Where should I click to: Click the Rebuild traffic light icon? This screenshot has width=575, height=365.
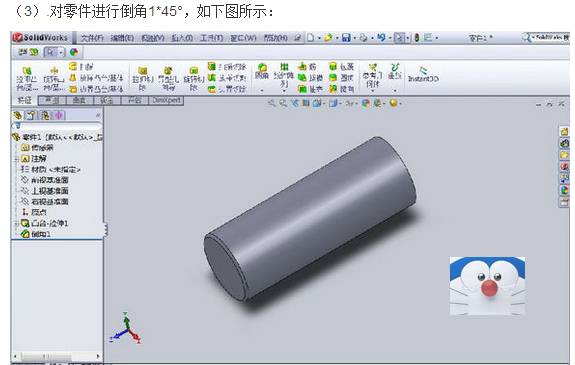coord(417,37)
